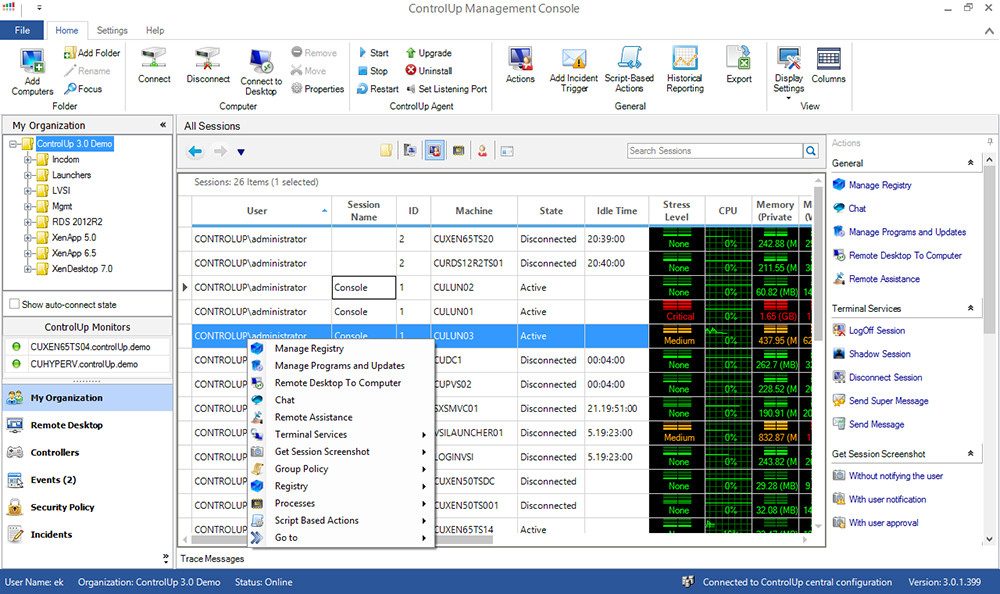Image resolution: width=1000 pixels, height=594 pixels.
Task: Click Add Incident Trigger icon
Action: [x=574, y=70]
